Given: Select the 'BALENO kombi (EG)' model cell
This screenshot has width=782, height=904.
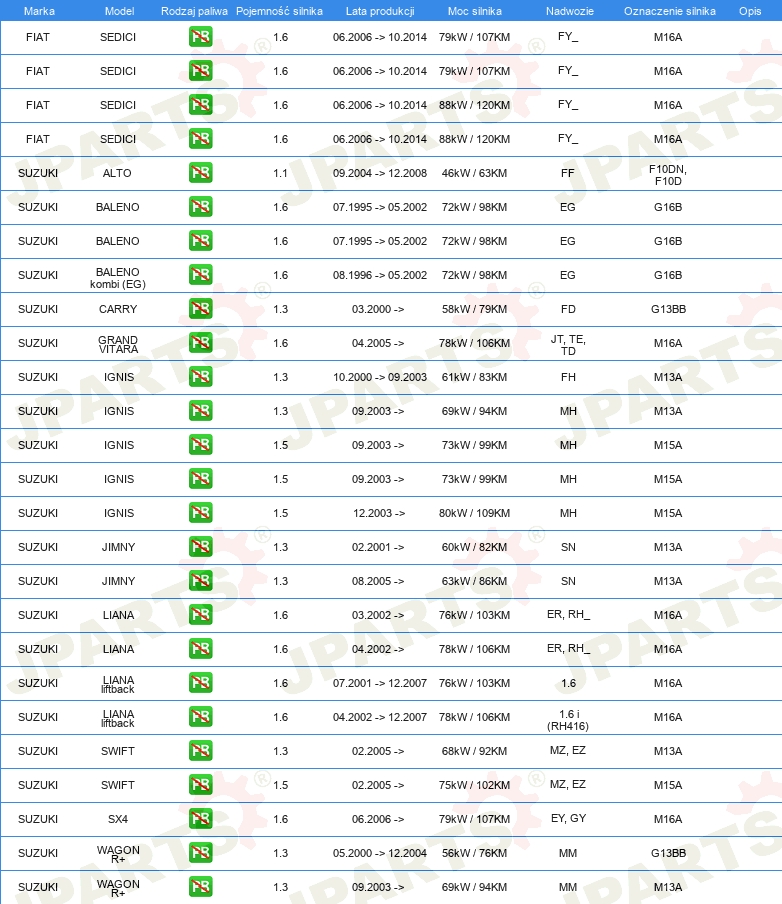Looking at the screenshot, I should point(118,278).
